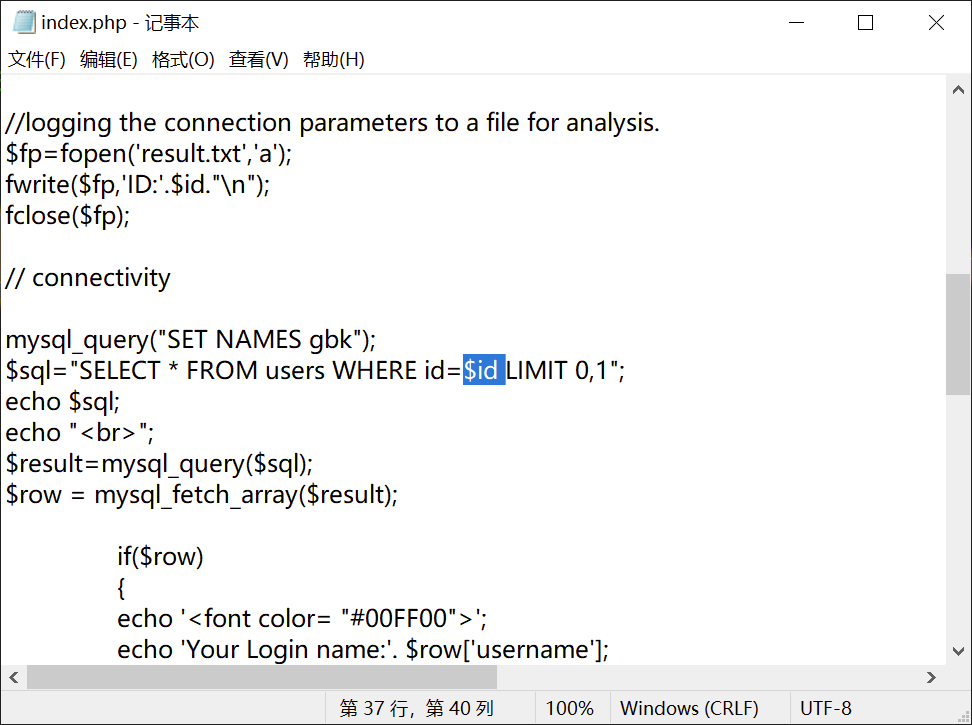Click the 'echo $sql;' line
The height and width of the screenshot is (725, 972).
[x=63, y=402]
